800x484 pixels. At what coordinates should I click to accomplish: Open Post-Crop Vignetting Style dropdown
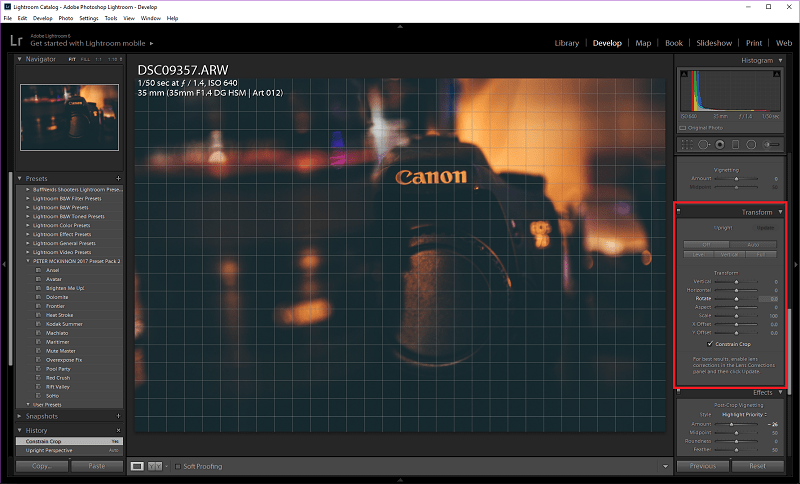tap(744, 415)
